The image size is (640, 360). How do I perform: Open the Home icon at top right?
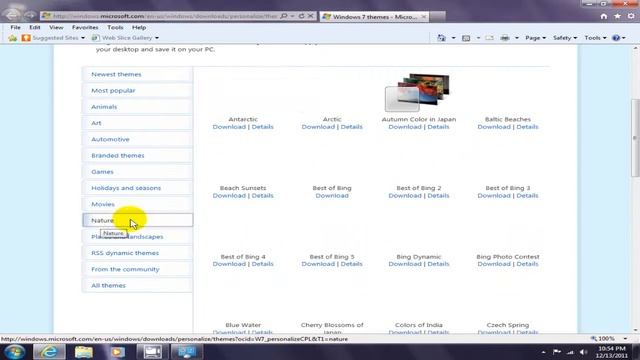(604, 16)
